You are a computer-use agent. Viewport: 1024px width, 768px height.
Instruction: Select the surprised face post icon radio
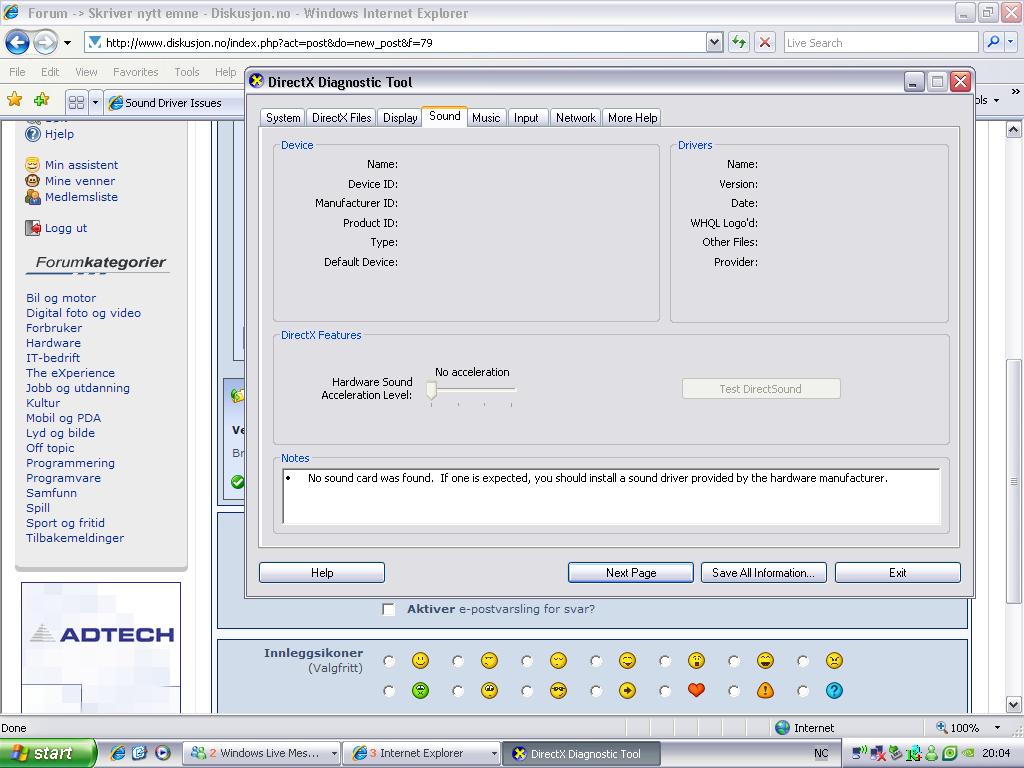[x=665, y=661]
